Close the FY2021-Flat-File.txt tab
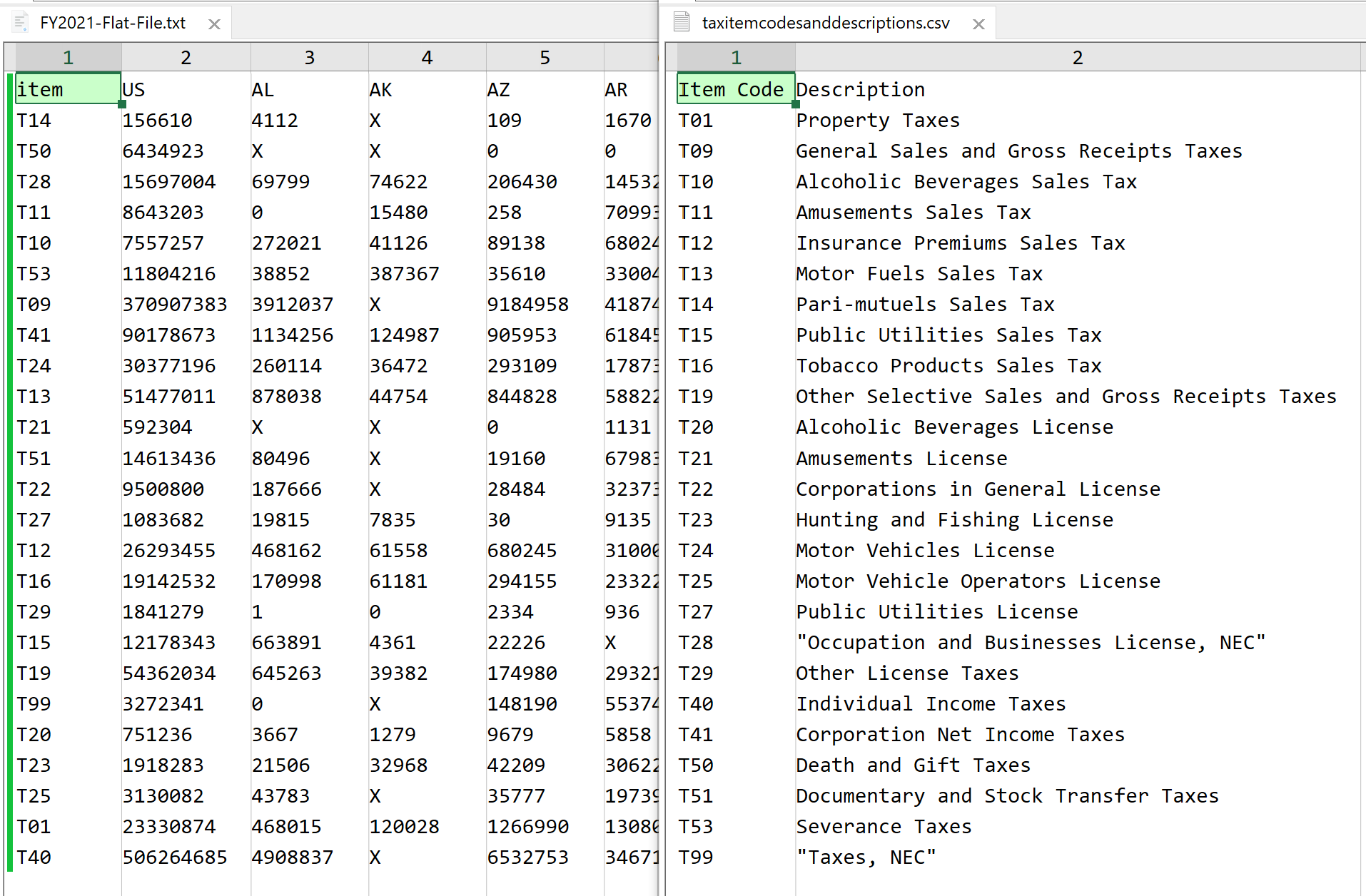Viewport: 1366px width, 896px height. 214,24
